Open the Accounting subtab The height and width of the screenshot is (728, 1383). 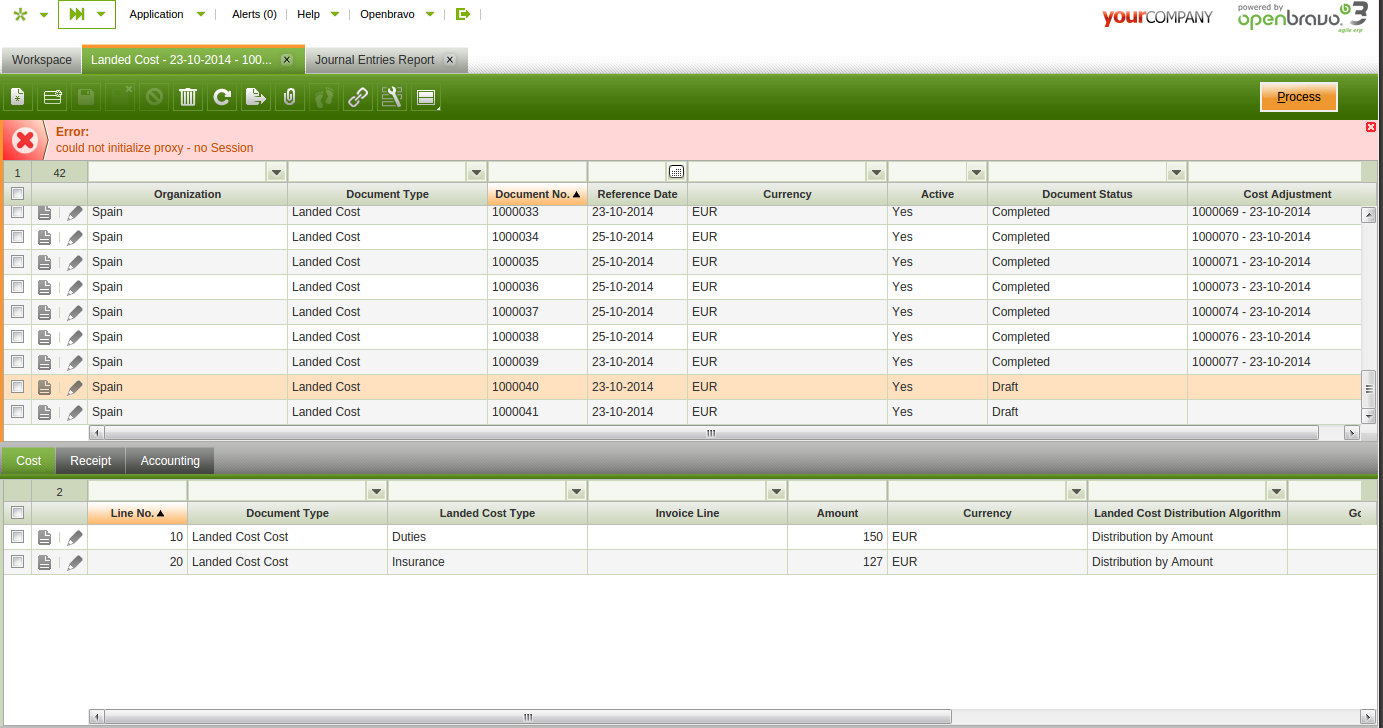(x=170, y=461)
